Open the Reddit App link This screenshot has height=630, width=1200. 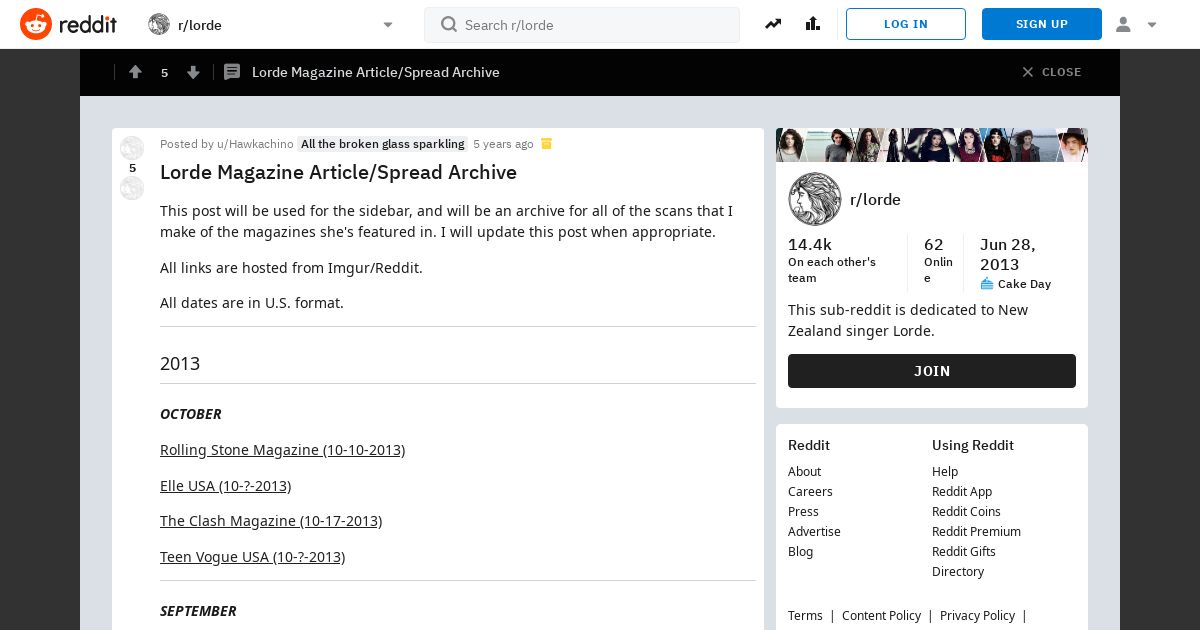[x=962, y=492]
